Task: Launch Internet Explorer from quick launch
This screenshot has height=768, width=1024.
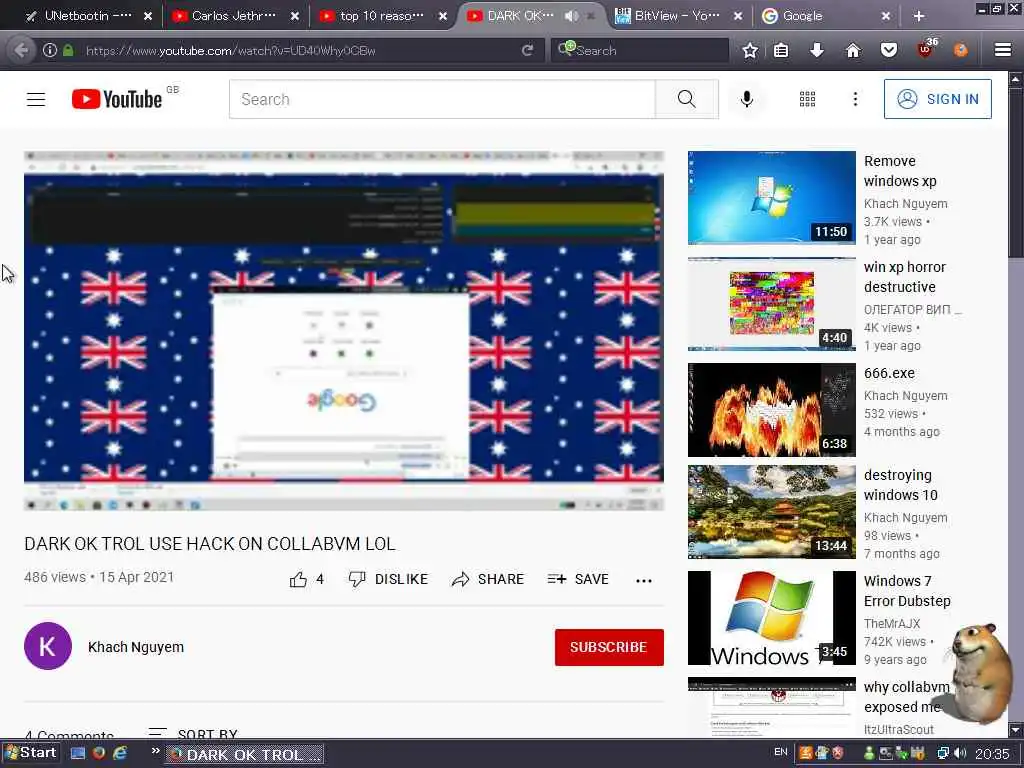Action: click(x=120, y=753)
